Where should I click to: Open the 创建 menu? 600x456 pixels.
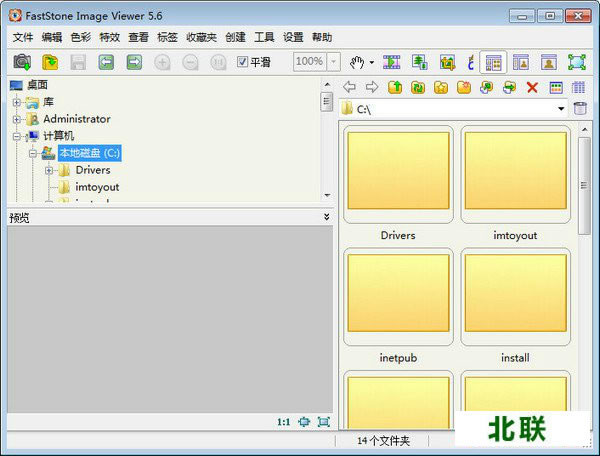pyautogui.click(x=235, y=37)
